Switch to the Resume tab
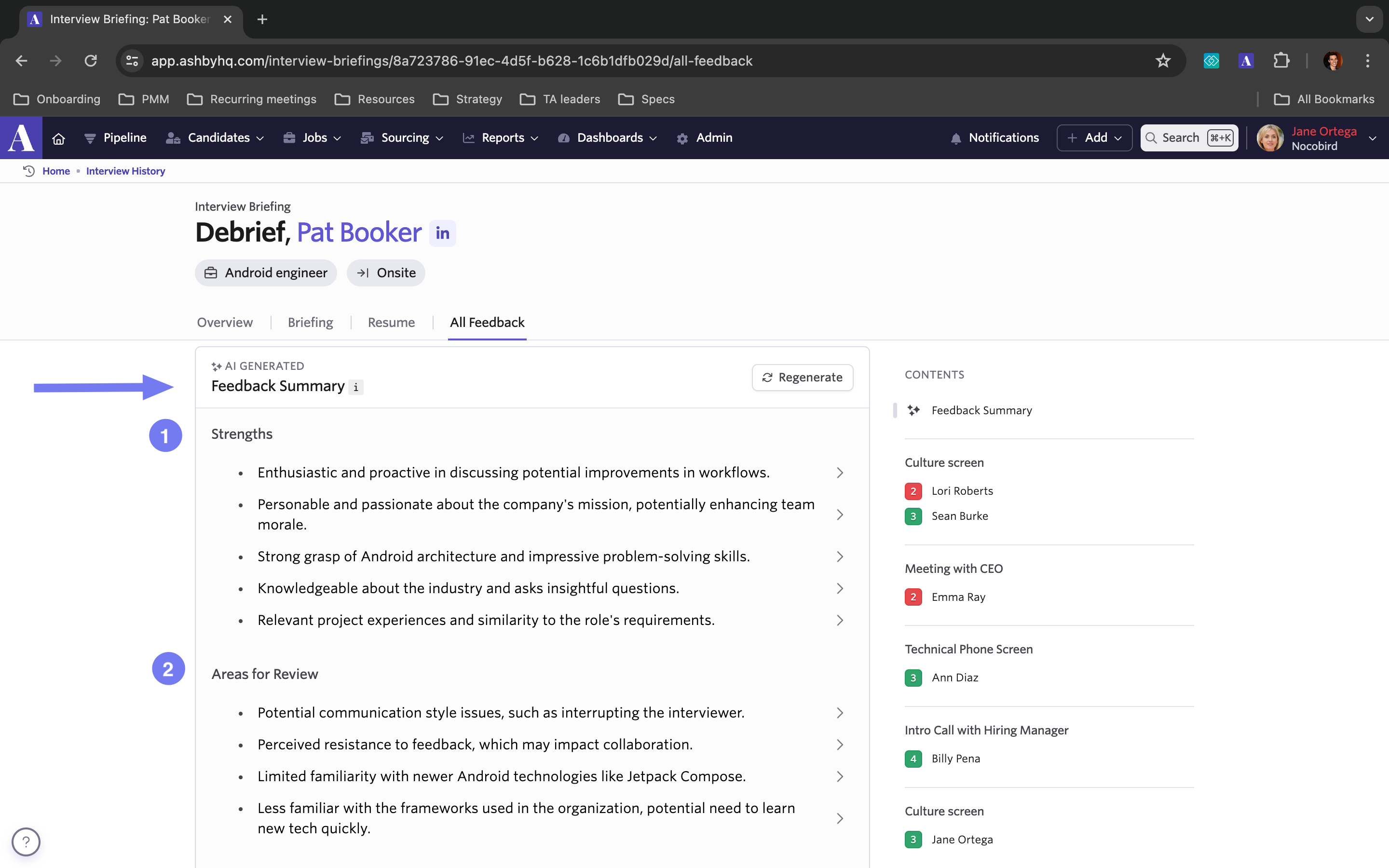1389x868 pixels. [391, 322]
